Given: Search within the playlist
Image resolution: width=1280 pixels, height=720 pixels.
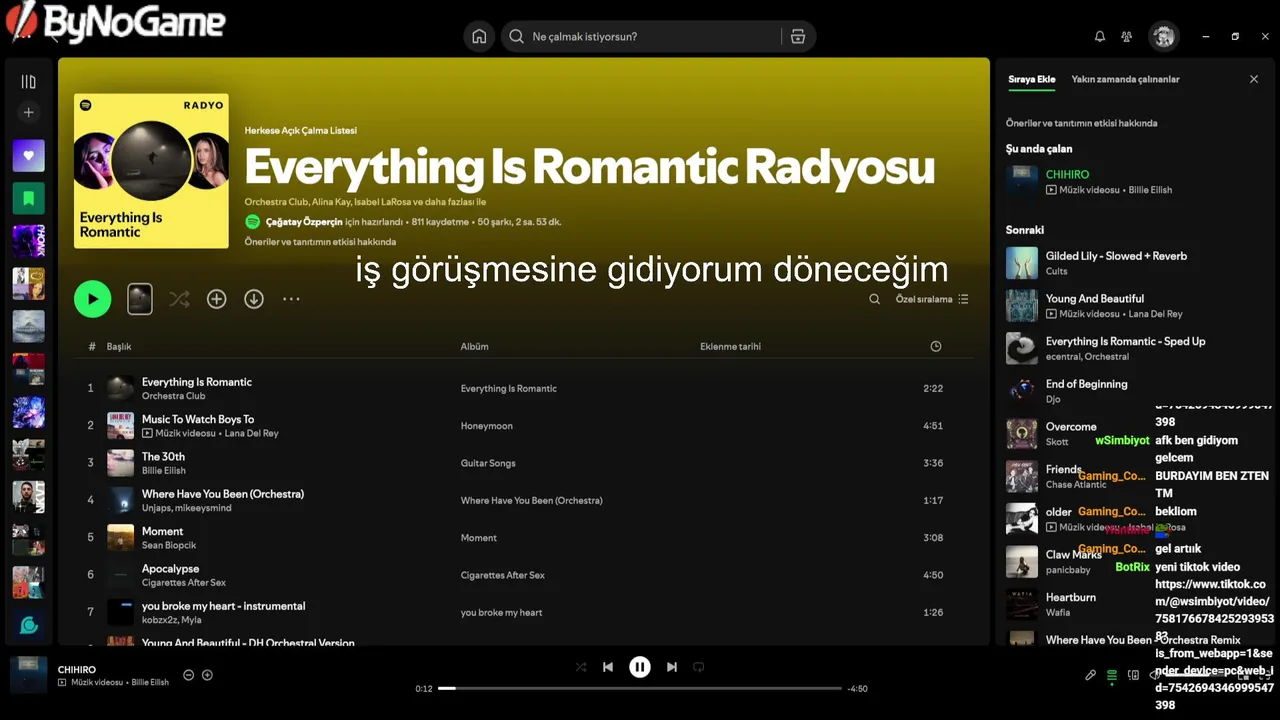Looking at the screenshot, I should coord(875,299).
